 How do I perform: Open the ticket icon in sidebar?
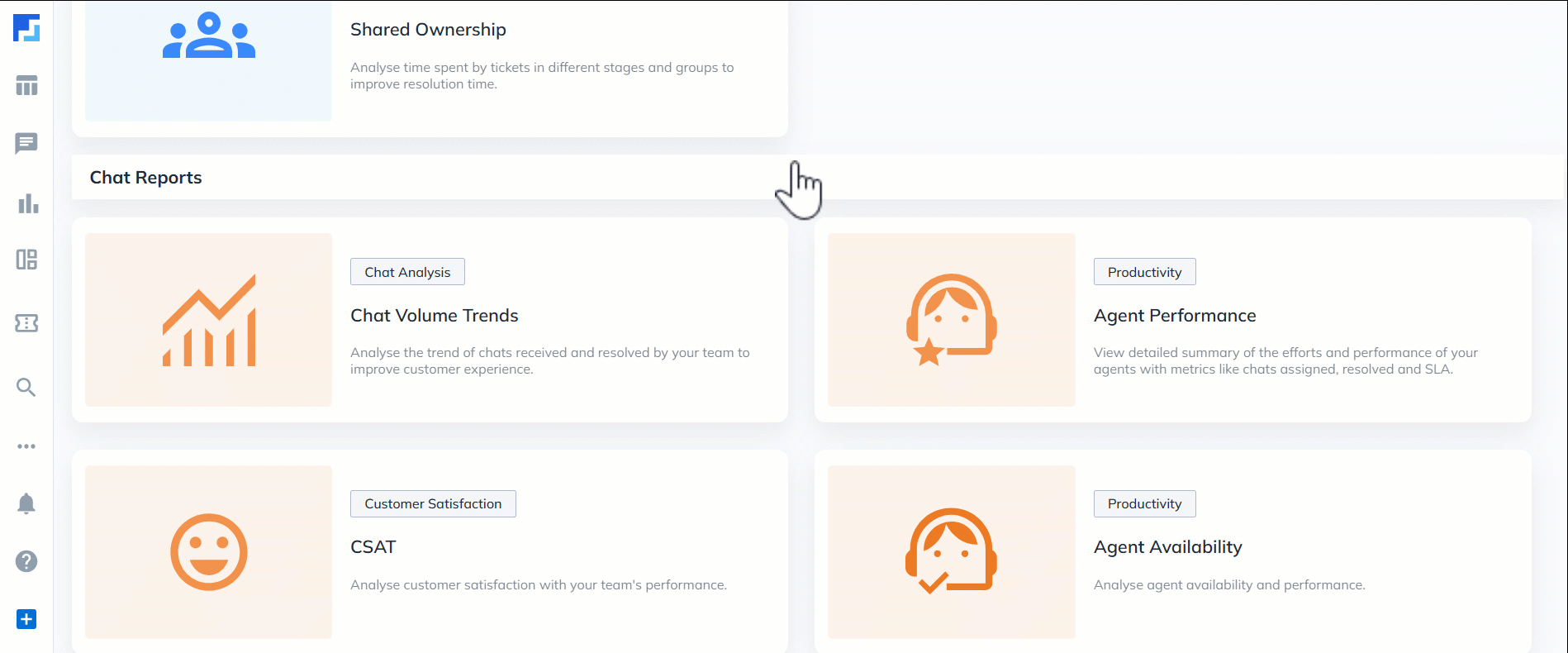pos(26,323)
